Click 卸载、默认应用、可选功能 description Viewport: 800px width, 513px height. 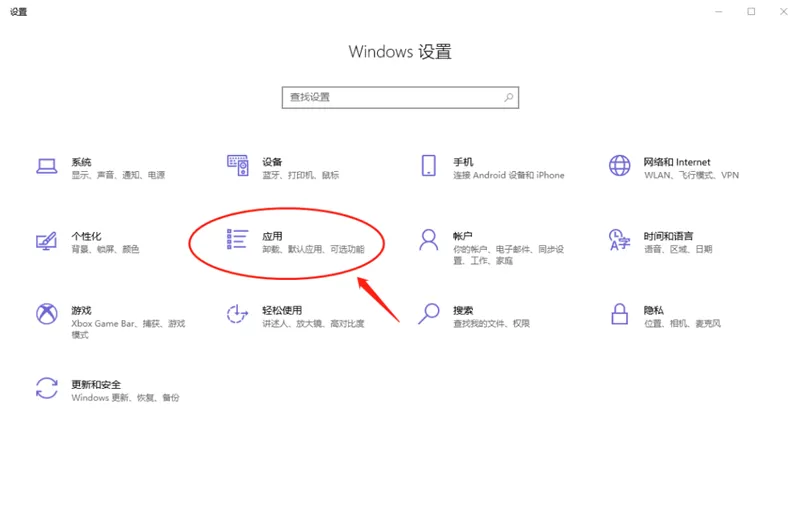click(x=313, y=249)
